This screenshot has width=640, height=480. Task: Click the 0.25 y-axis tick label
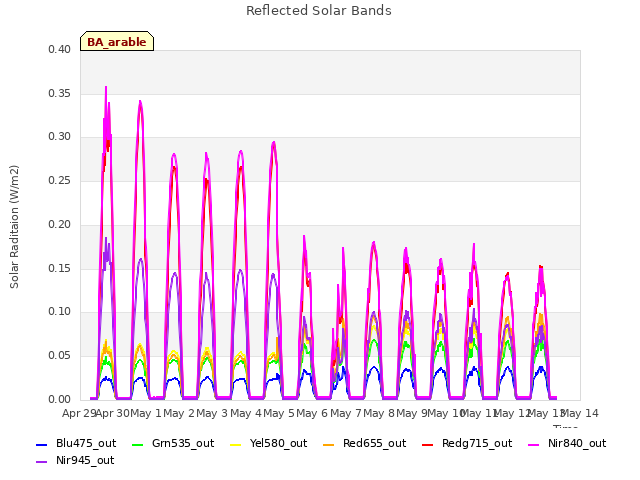point(60,180)
